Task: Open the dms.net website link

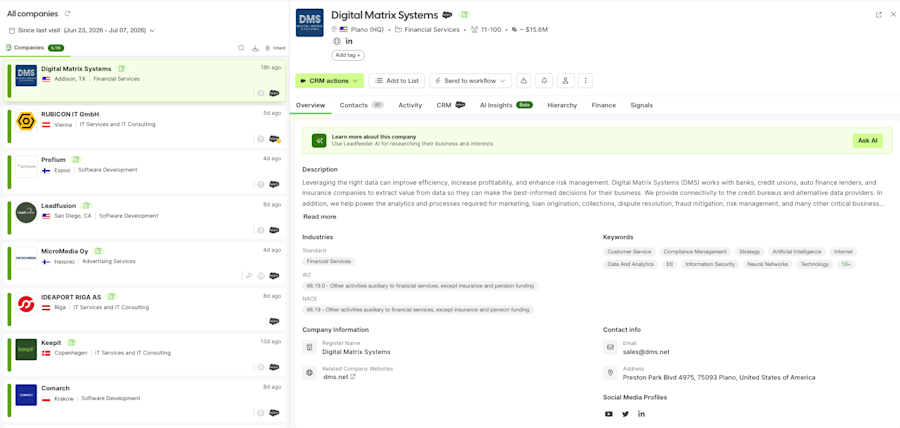Action: tap(339, 377)
